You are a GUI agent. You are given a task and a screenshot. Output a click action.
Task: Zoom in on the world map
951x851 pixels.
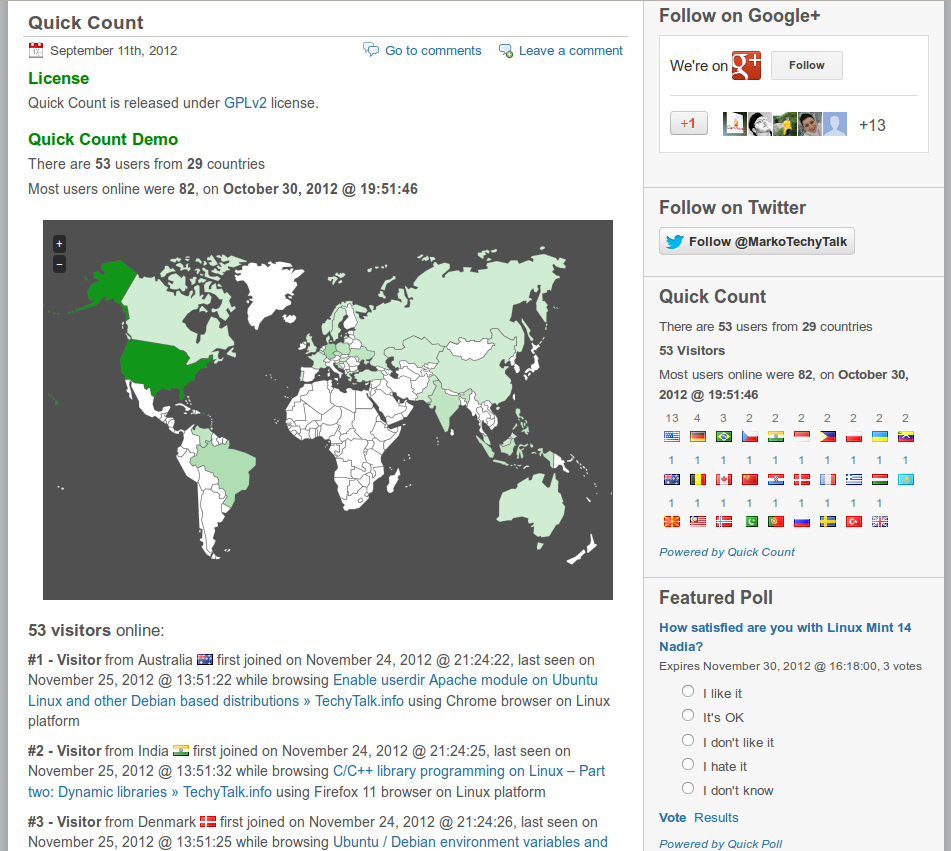59,243
